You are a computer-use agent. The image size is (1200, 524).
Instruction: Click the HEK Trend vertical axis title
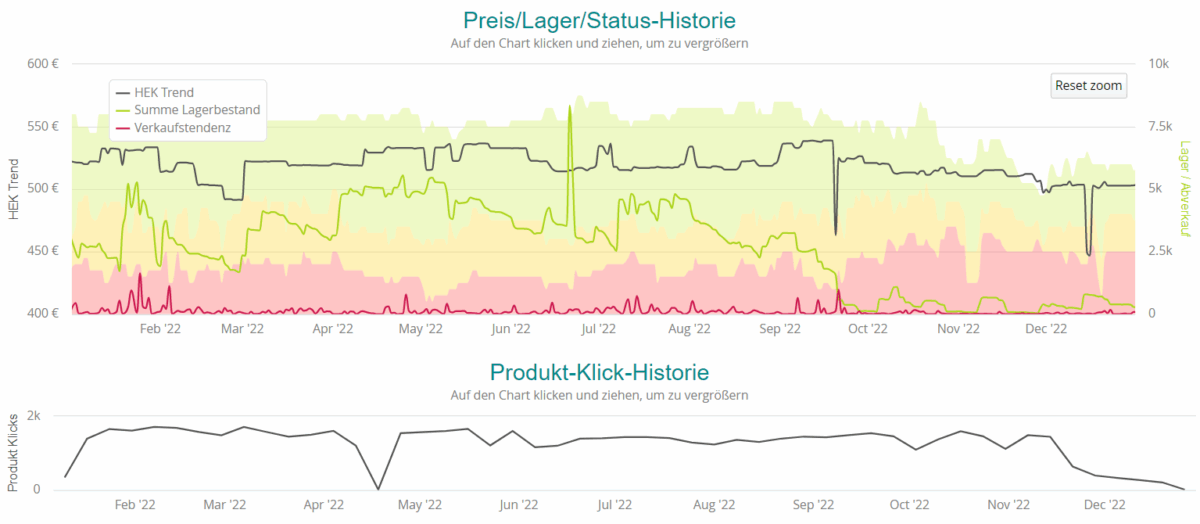pyautogui.click(x=14, y=189)
